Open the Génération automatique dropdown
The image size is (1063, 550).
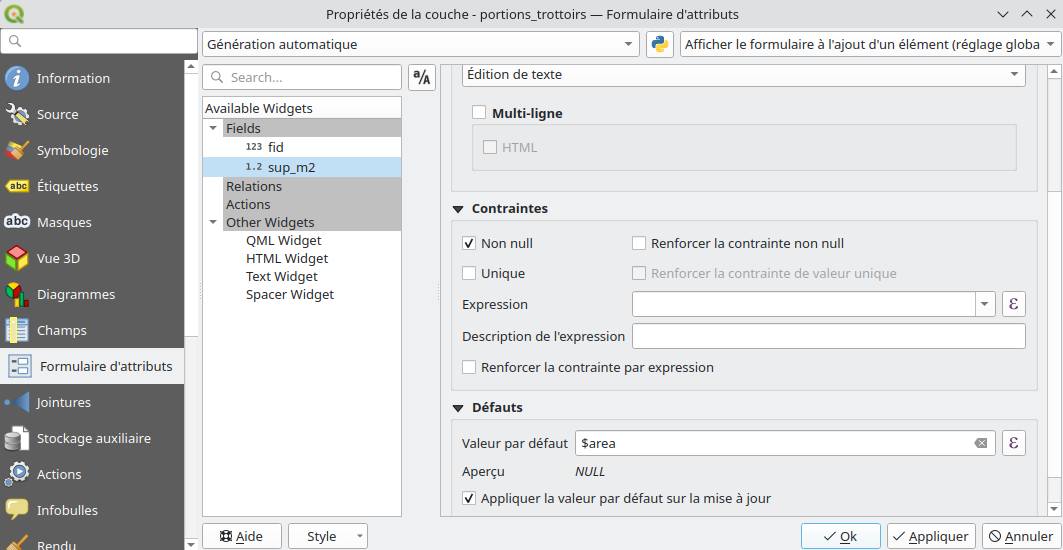[420, 45]
